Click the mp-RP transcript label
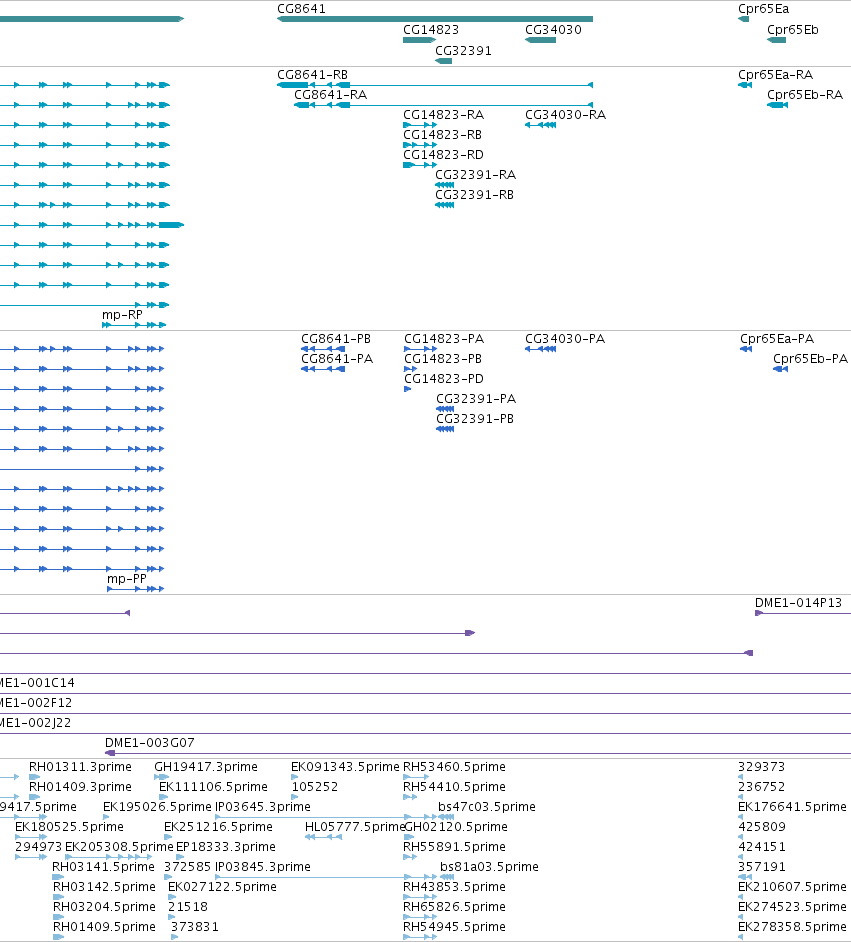The height and width of the screenshot is (942, 851). pos(122,314)
